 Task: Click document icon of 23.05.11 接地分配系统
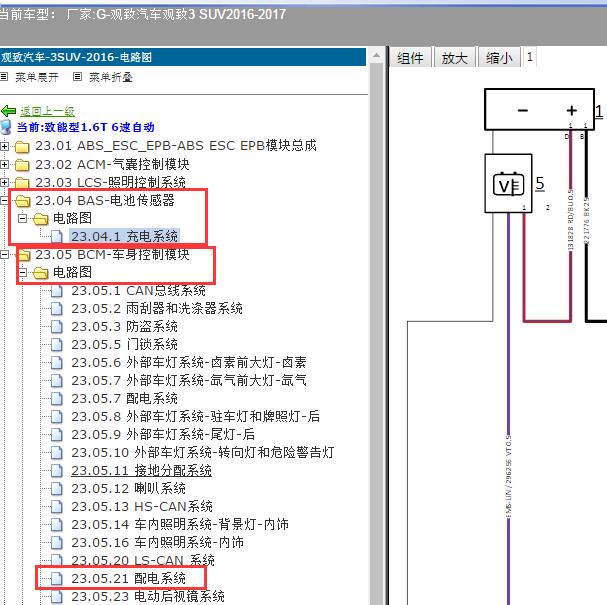click(57, 471)
